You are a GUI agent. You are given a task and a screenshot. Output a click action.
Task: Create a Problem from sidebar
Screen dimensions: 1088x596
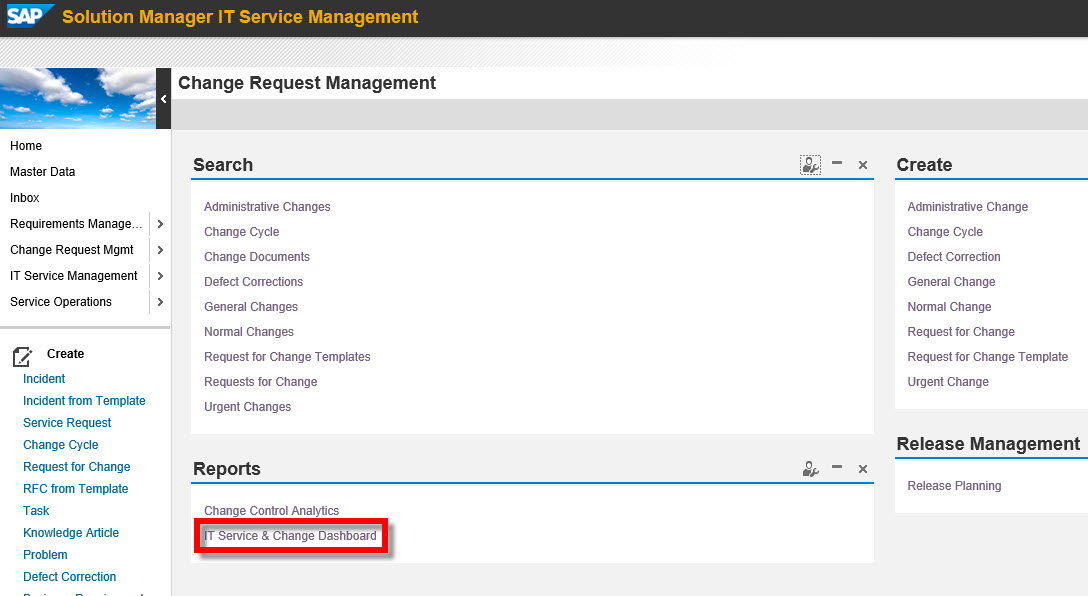pos(45,555)
